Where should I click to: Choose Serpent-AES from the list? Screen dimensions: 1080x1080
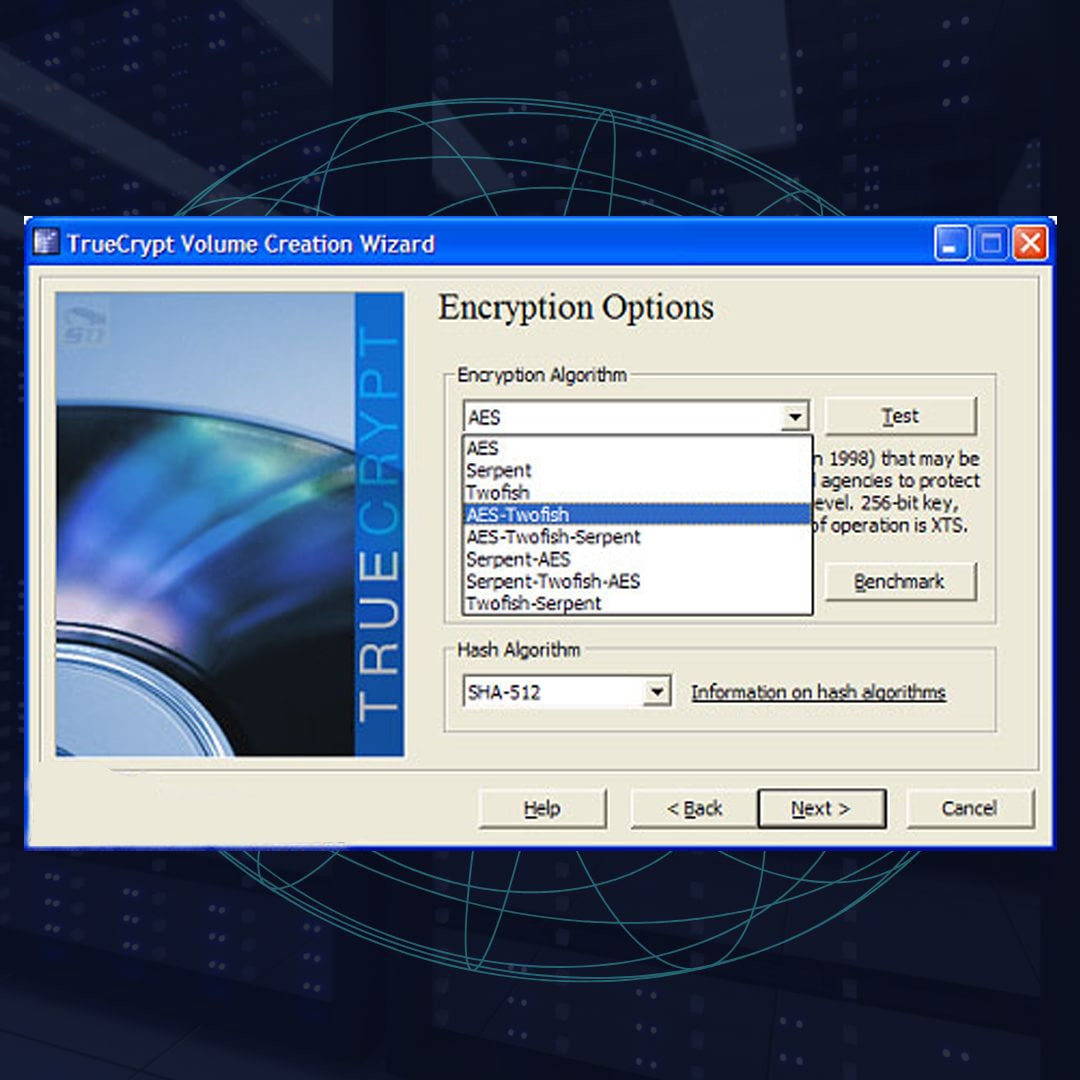pyautogui.click(x=518, y=559)
